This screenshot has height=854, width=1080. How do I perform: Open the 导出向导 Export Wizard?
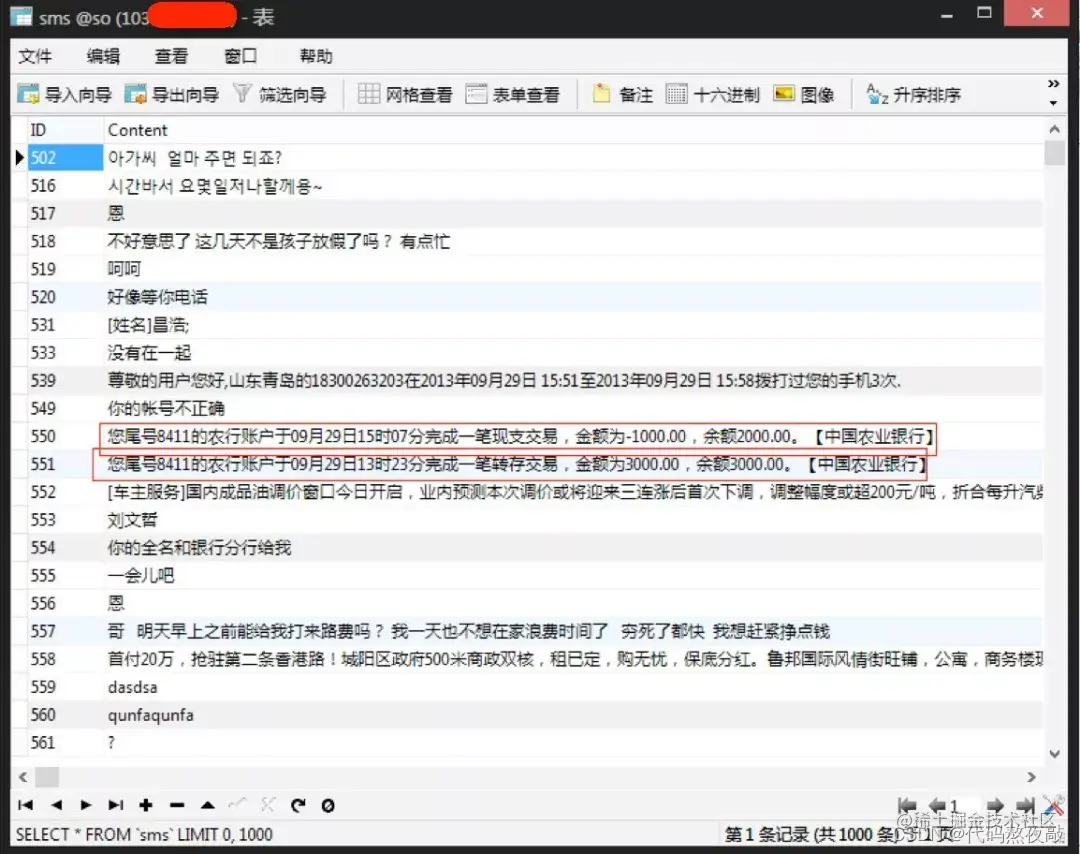(x=170, y=93)
